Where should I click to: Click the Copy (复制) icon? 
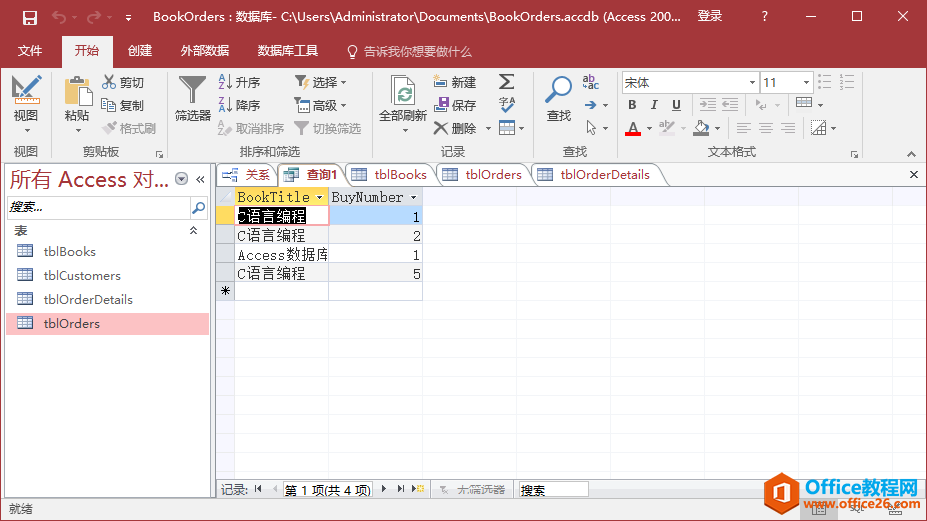click(x=109, y=105)
